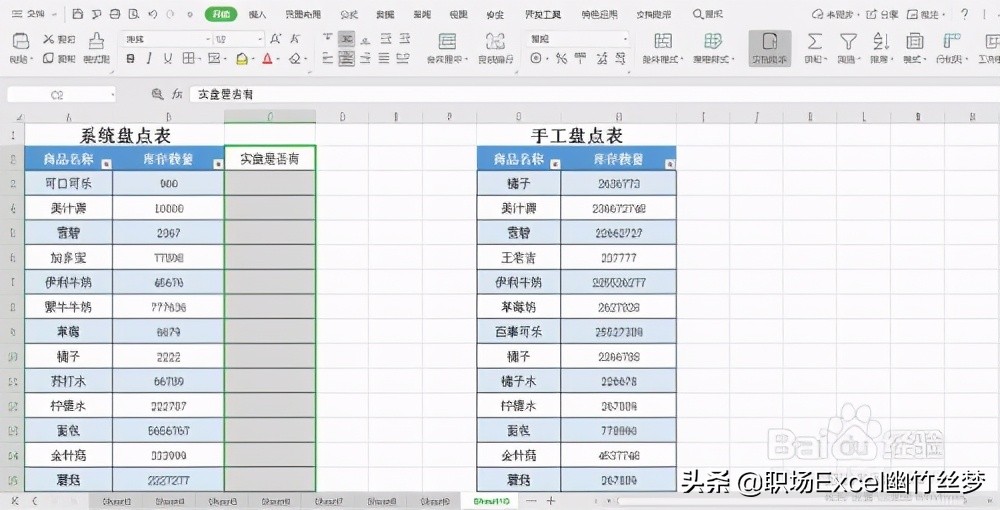Click the formula bar input field
Image resolution: width=1000 pixels, height=510 pixels.
click(593, 94)
